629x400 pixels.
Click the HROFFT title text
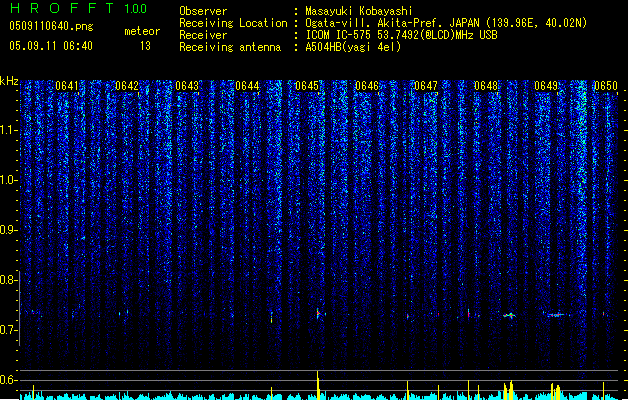(61, 8)
